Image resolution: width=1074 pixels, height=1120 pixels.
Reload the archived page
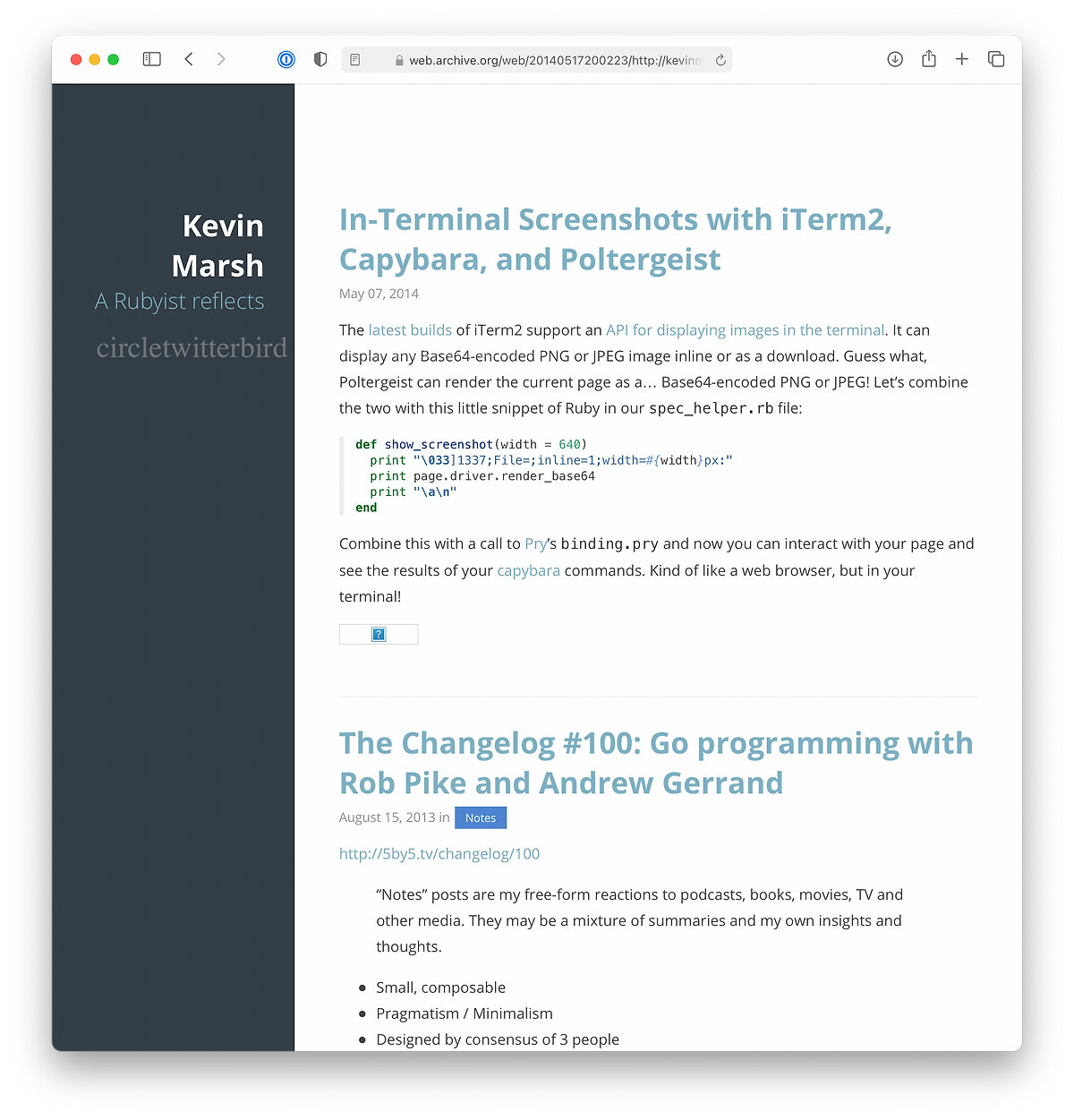(720, 60)
